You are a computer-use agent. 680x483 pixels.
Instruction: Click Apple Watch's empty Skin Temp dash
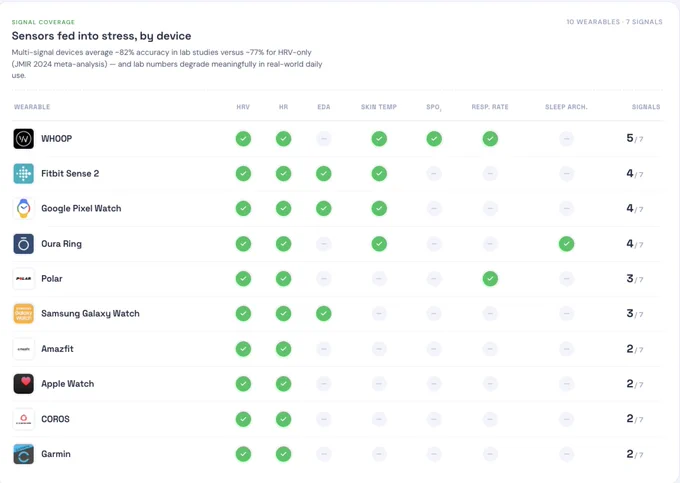pyautogui.click(x=379, y=384)
